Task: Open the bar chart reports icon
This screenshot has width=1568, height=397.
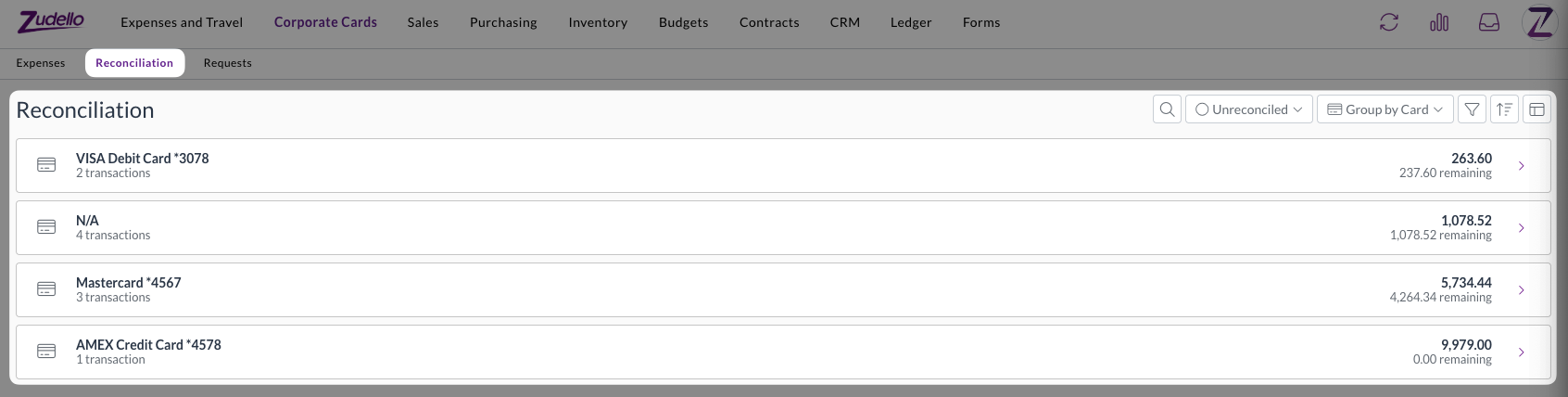Action: point(1439,22)
